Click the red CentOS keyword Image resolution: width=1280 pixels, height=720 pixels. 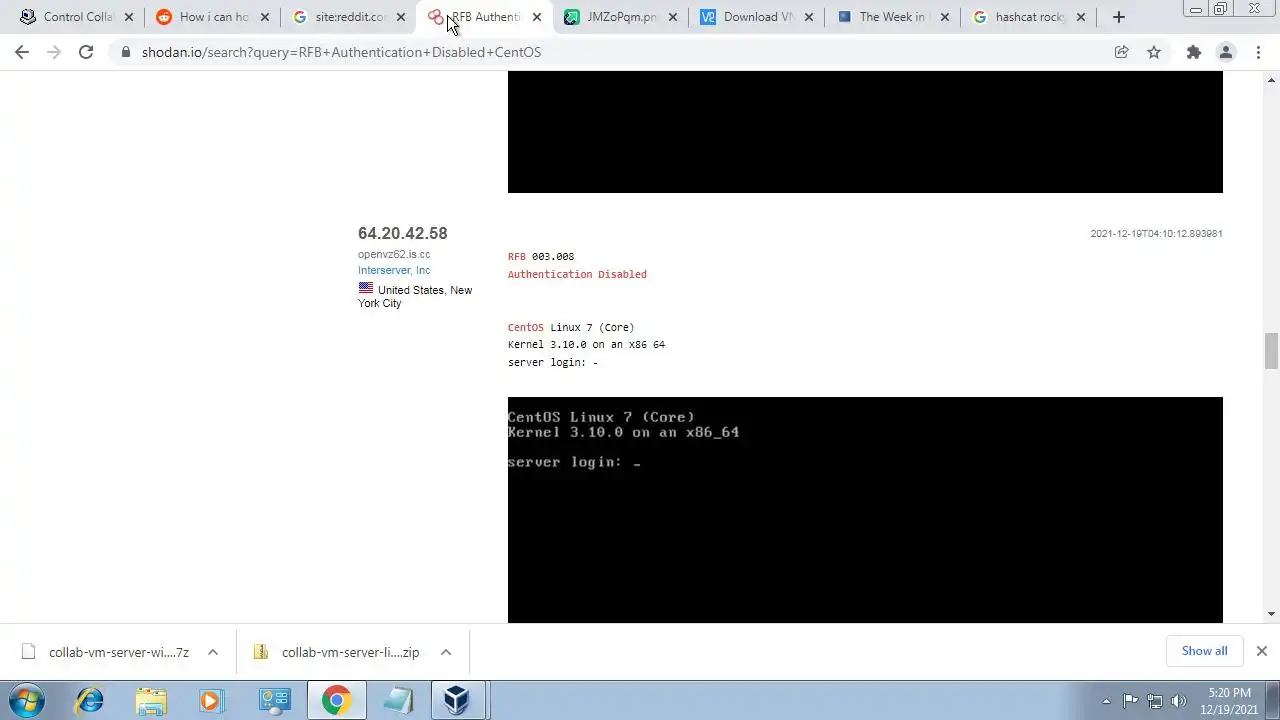pos(526,327)
